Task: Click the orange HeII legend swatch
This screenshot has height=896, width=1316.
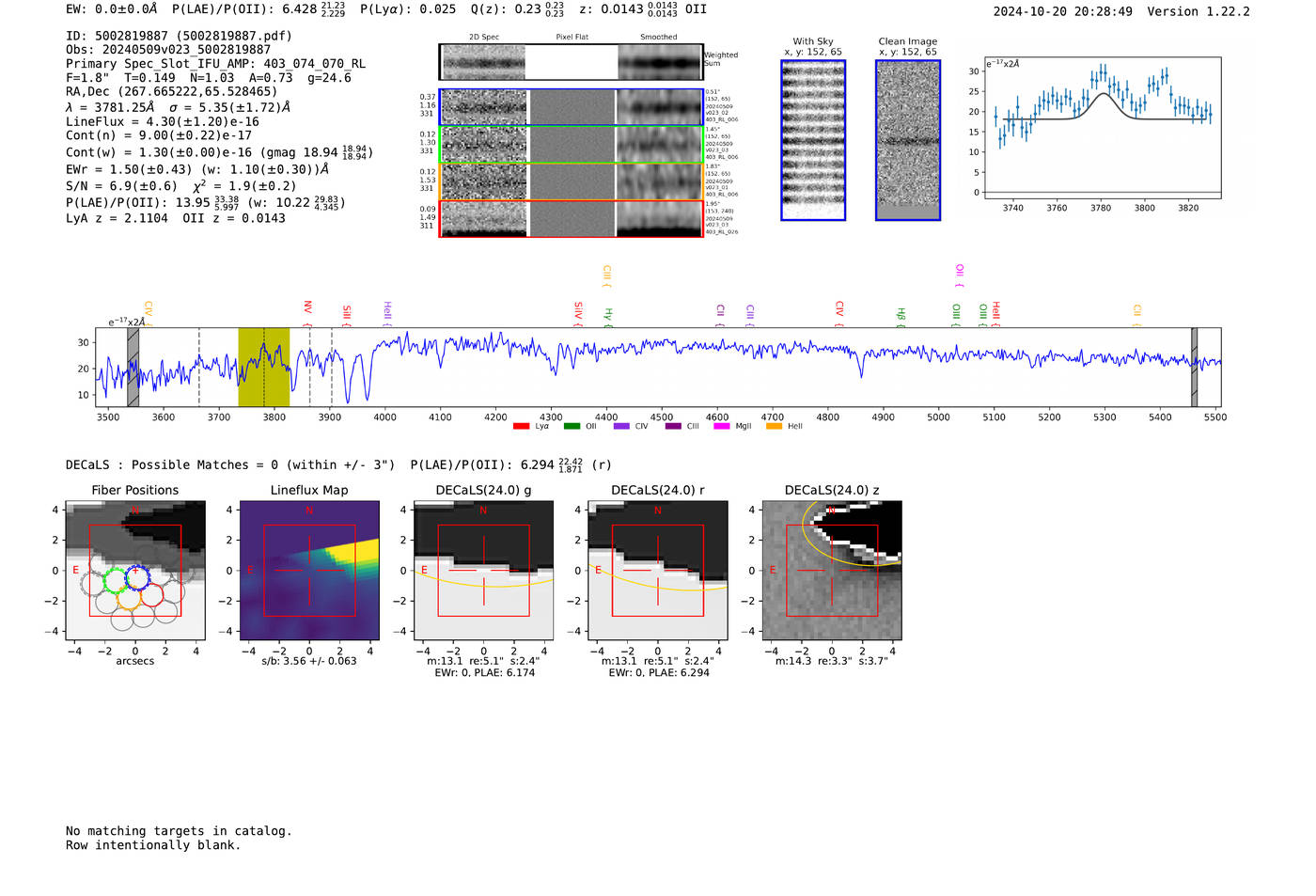Action: pyautogui.click(x=774, y=426)
